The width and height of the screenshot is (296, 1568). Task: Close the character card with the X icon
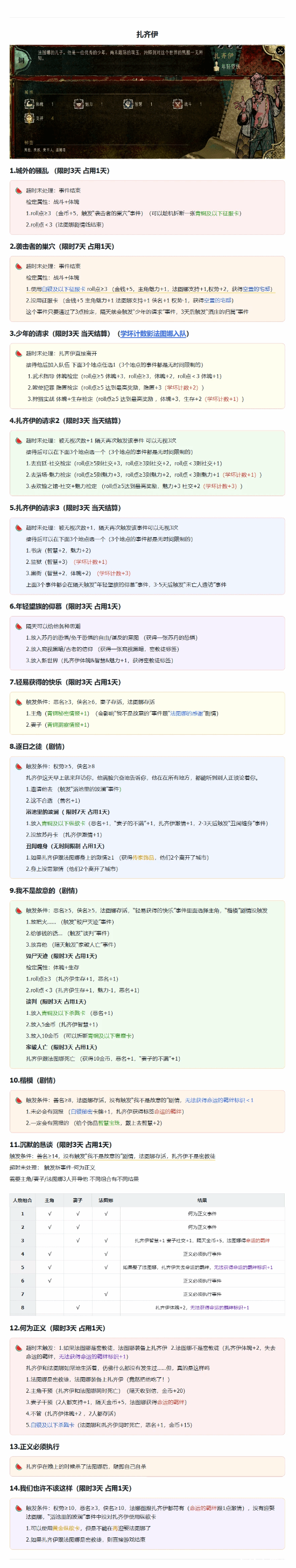click(279, 51)
